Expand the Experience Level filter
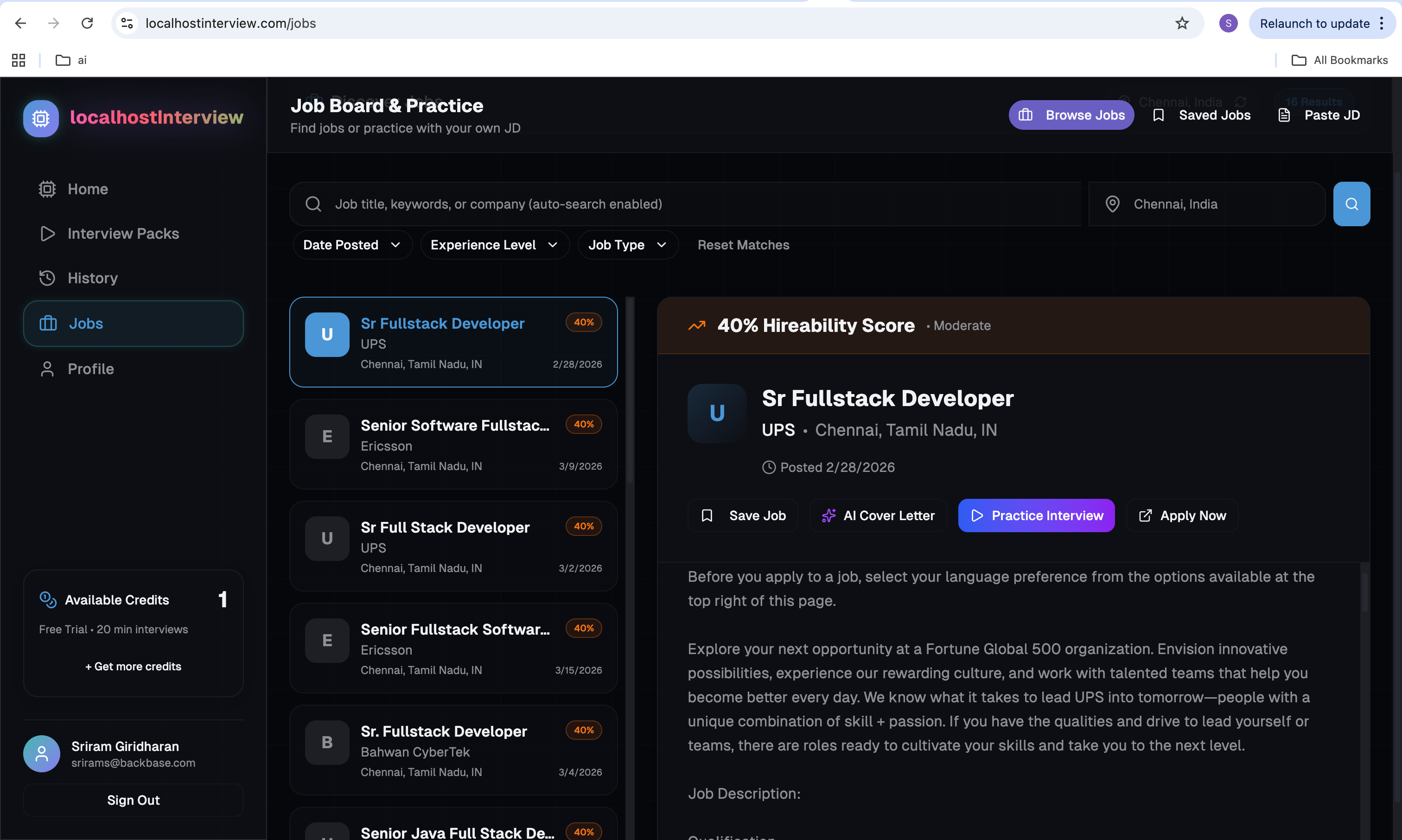This screenshot has width=1402, height=840. click(494, 244)
